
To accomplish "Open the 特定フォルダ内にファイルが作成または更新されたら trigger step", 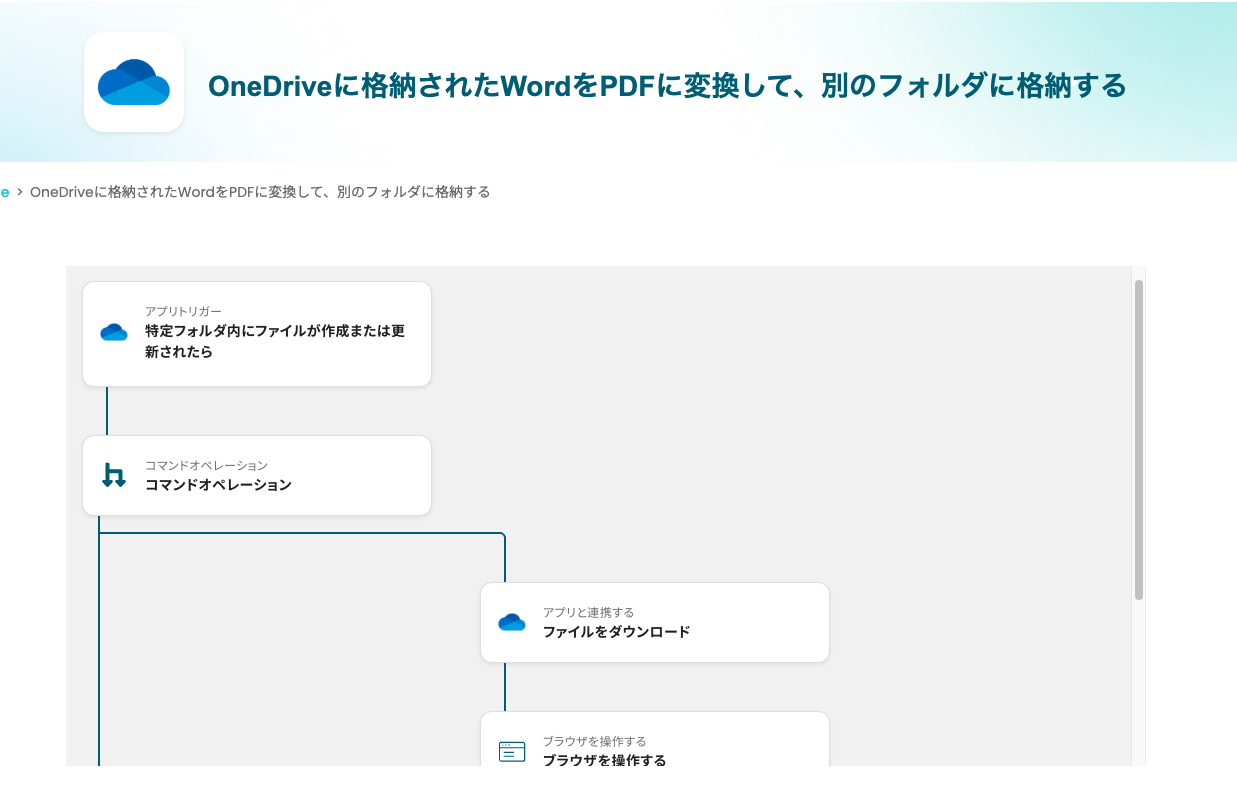I will [274, 341].
